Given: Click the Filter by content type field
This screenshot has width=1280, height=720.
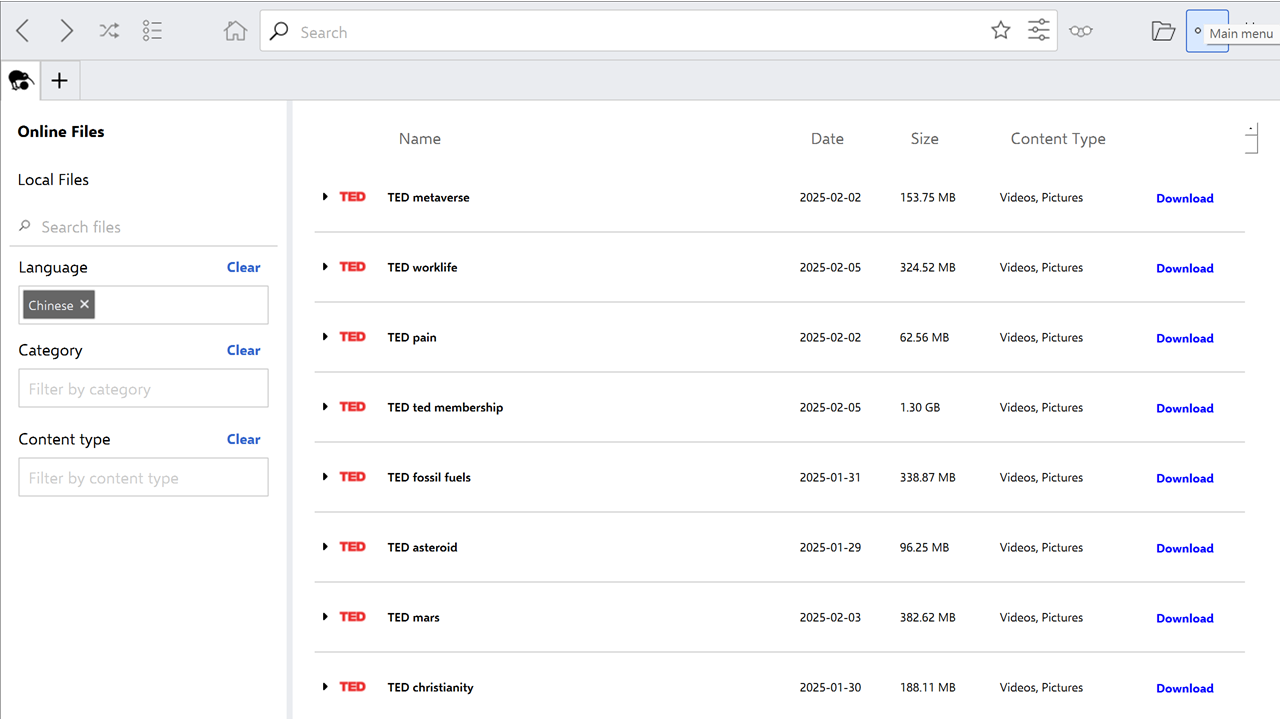Looking at the screenshot, I should pos(143,478).
